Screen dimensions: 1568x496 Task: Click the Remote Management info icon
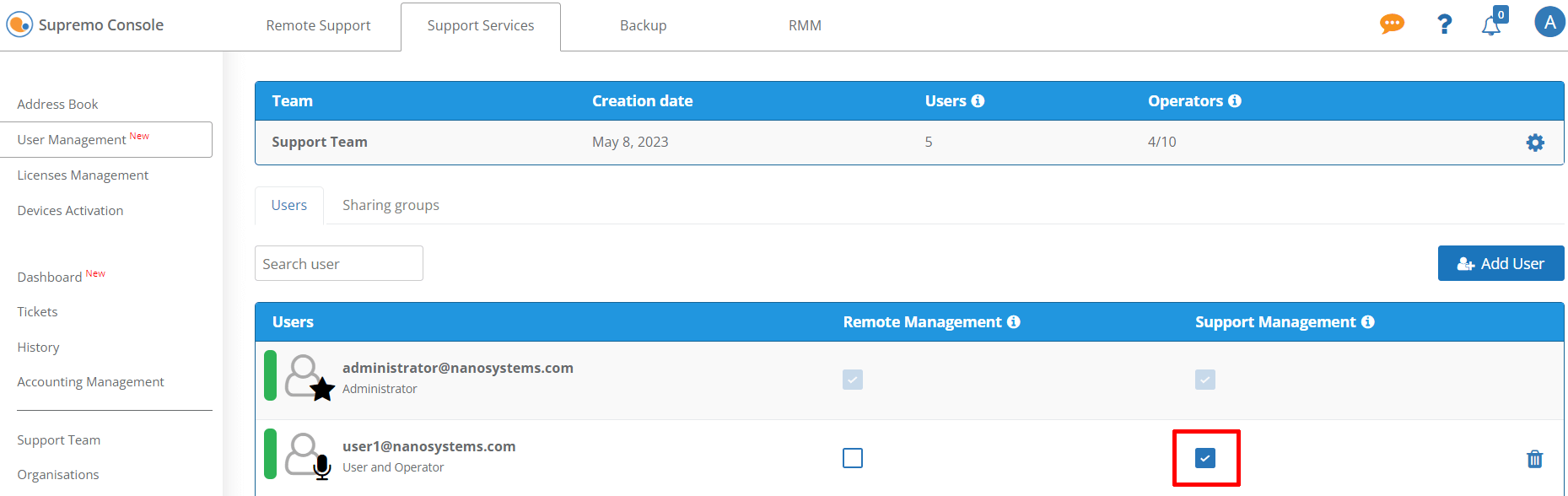point(1013,321)
